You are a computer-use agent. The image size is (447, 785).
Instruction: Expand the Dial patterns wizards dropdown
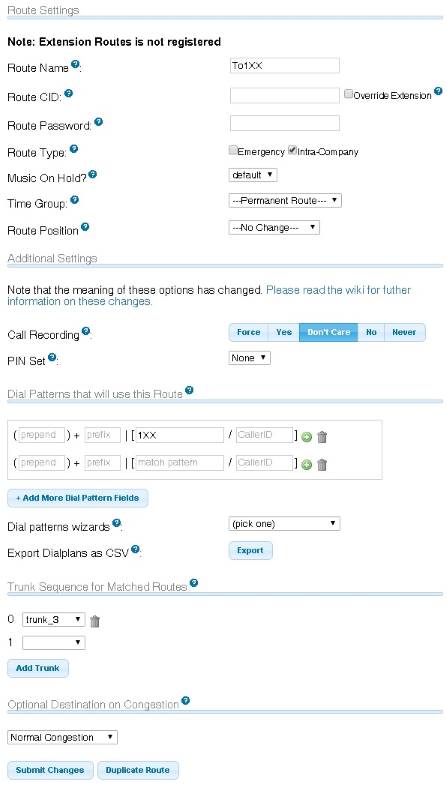[284, 524]
